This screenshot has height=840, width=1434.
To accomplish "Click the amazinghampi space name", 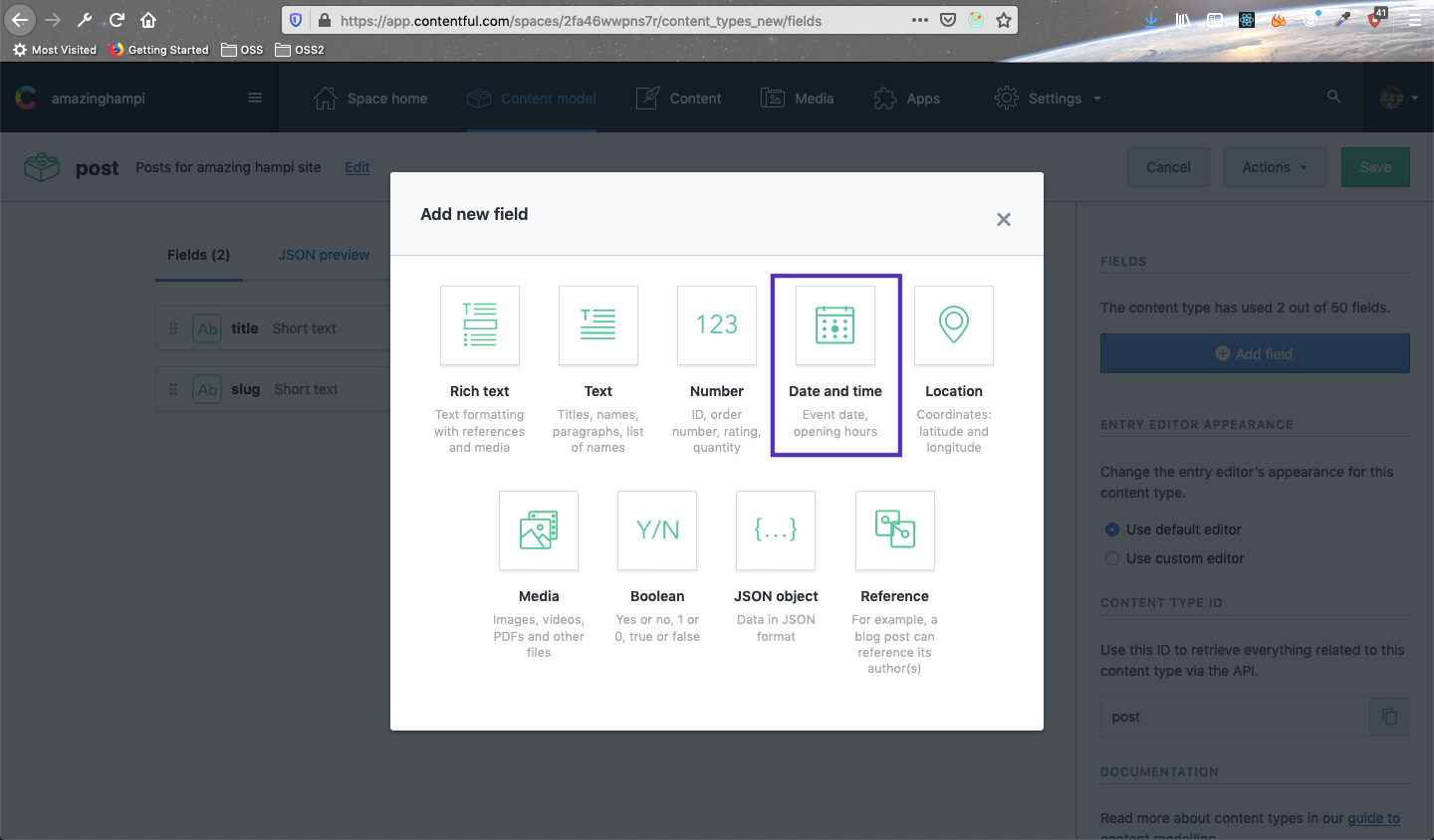I will tap(99, 98).
